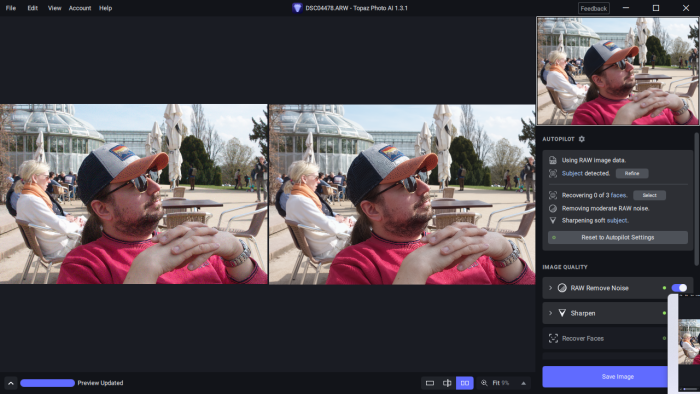Click the zoom magnifier icon
Screen dimensions: 700x394
[x=484, y=383]
